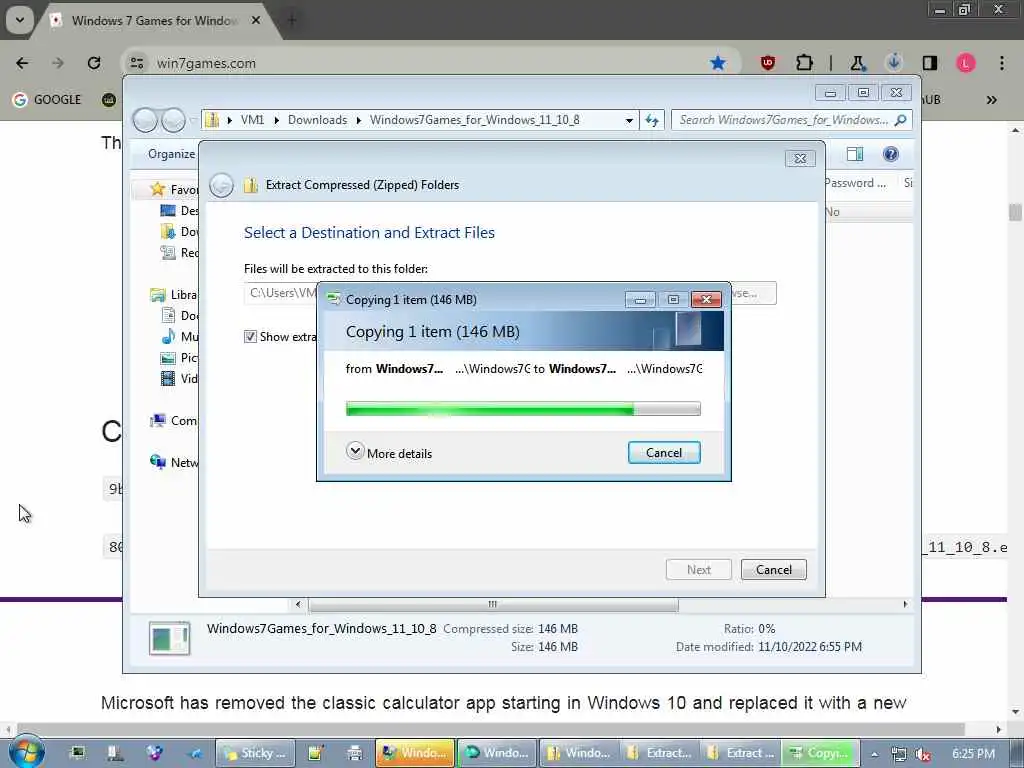Select Favorites in navigation pane
Image resolution: width=1024 pixels, height=768 pixels.
(174, 189)
